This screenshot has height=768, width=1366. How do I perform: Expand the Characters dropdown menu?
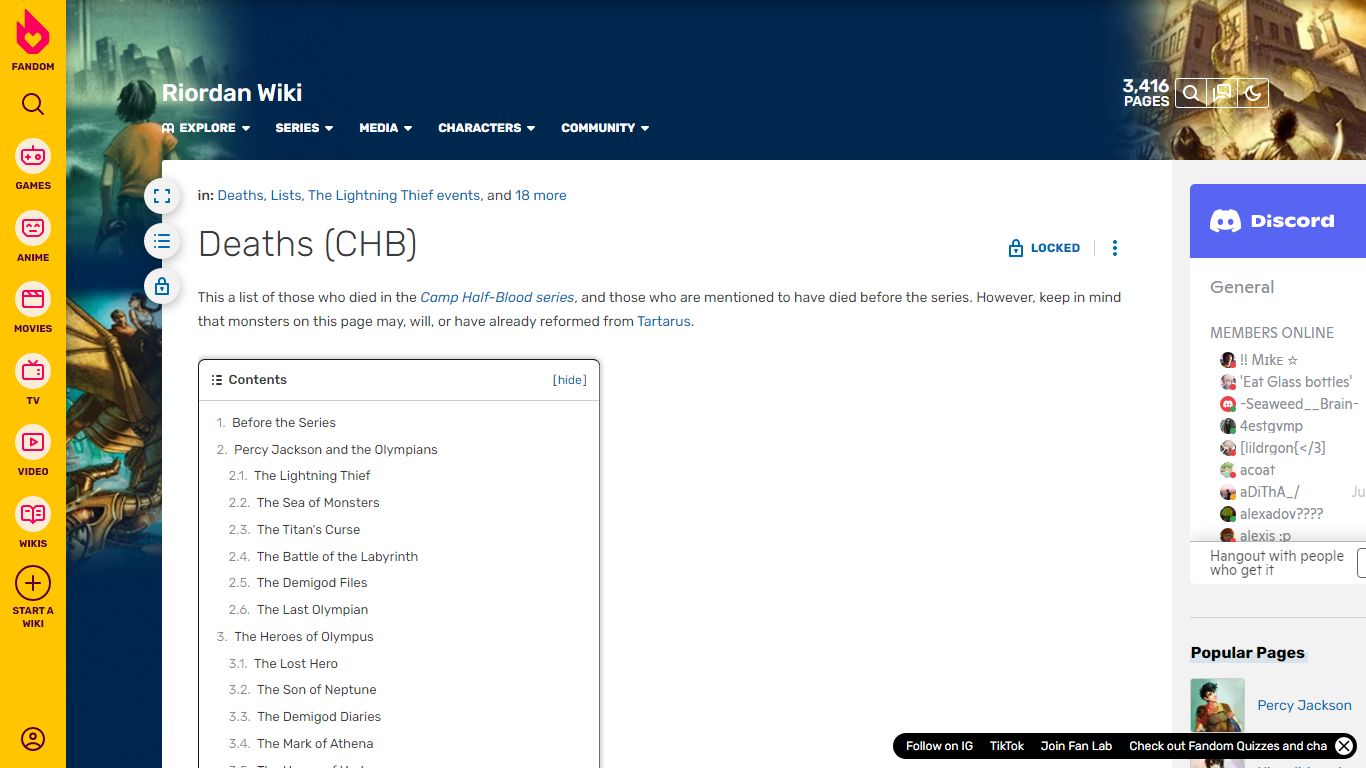487,128
